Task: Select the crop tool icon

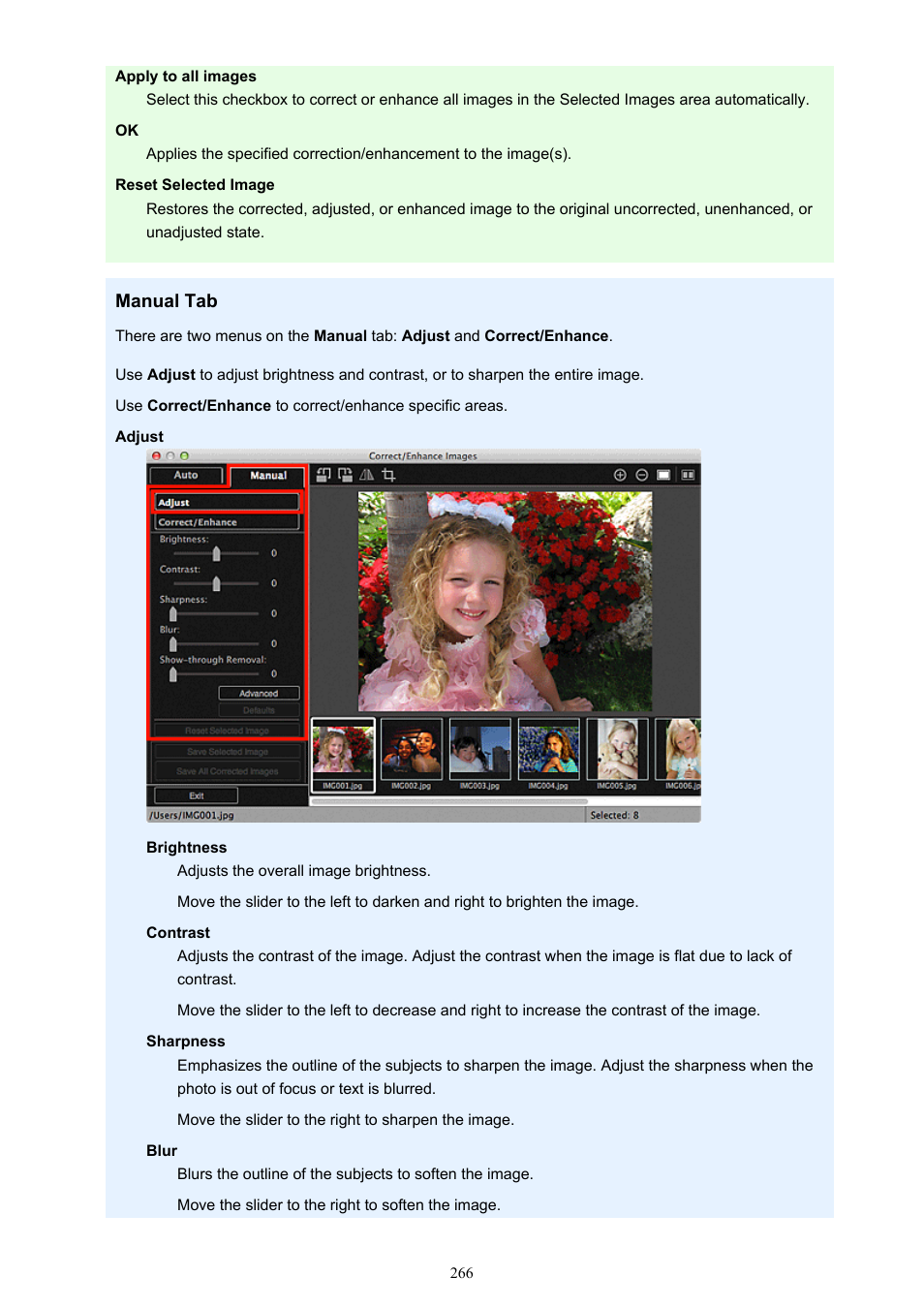Action: click(388, 475)
